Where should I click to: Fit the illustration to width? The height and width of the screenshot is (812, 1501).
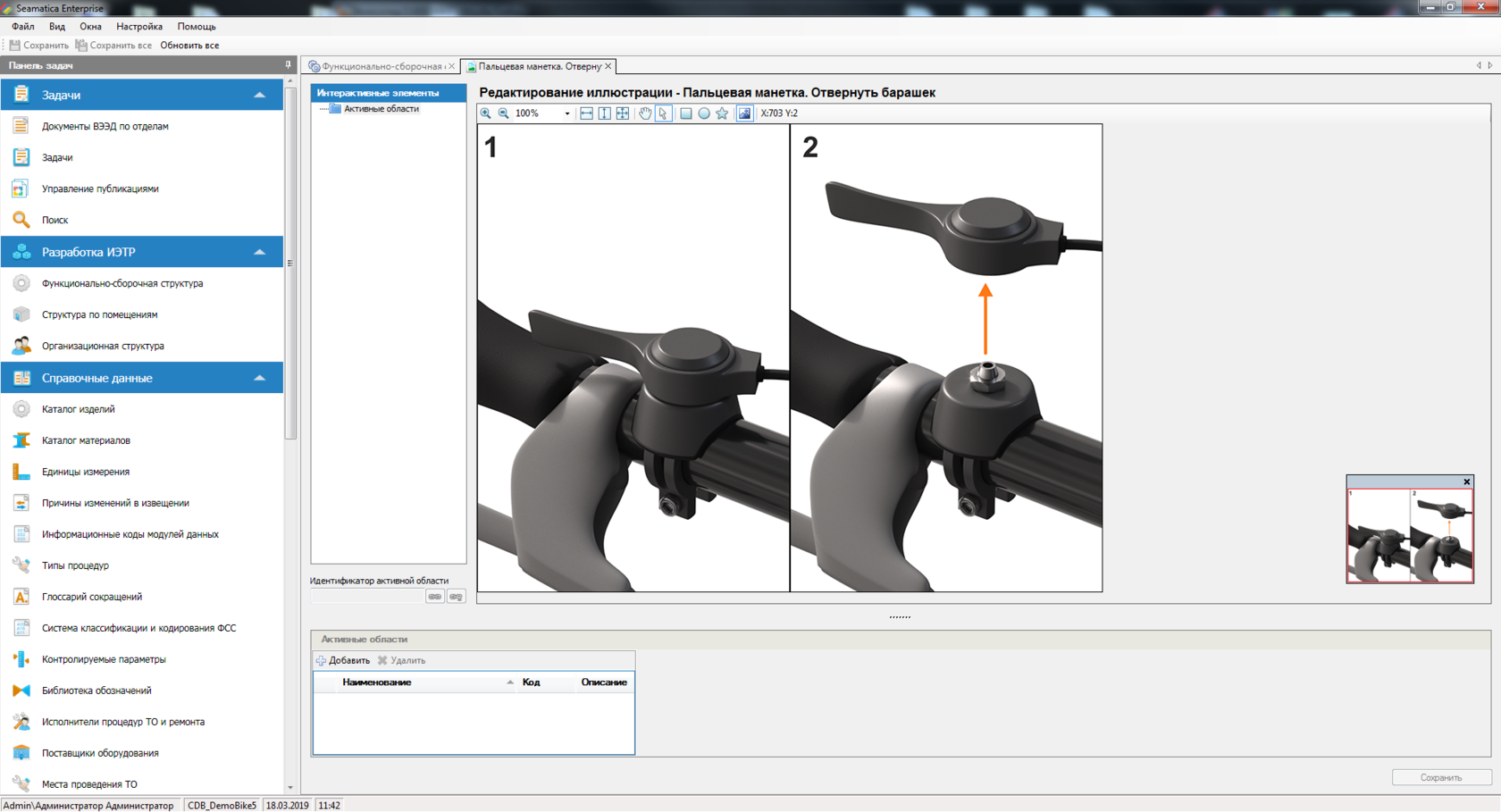(586, 113)
